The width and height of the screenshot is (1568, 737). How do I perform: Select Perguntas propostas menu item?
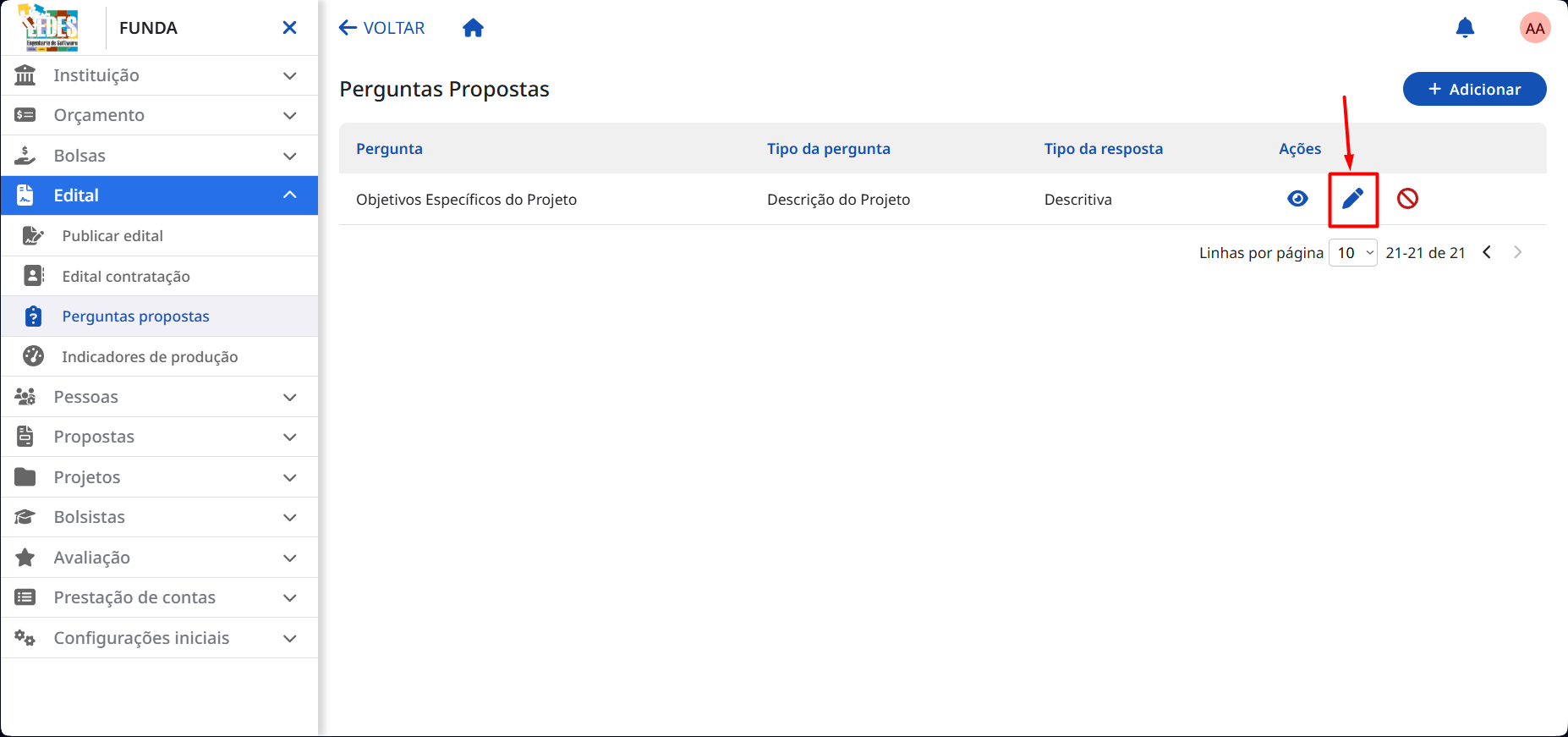click(x=160, y=316)
